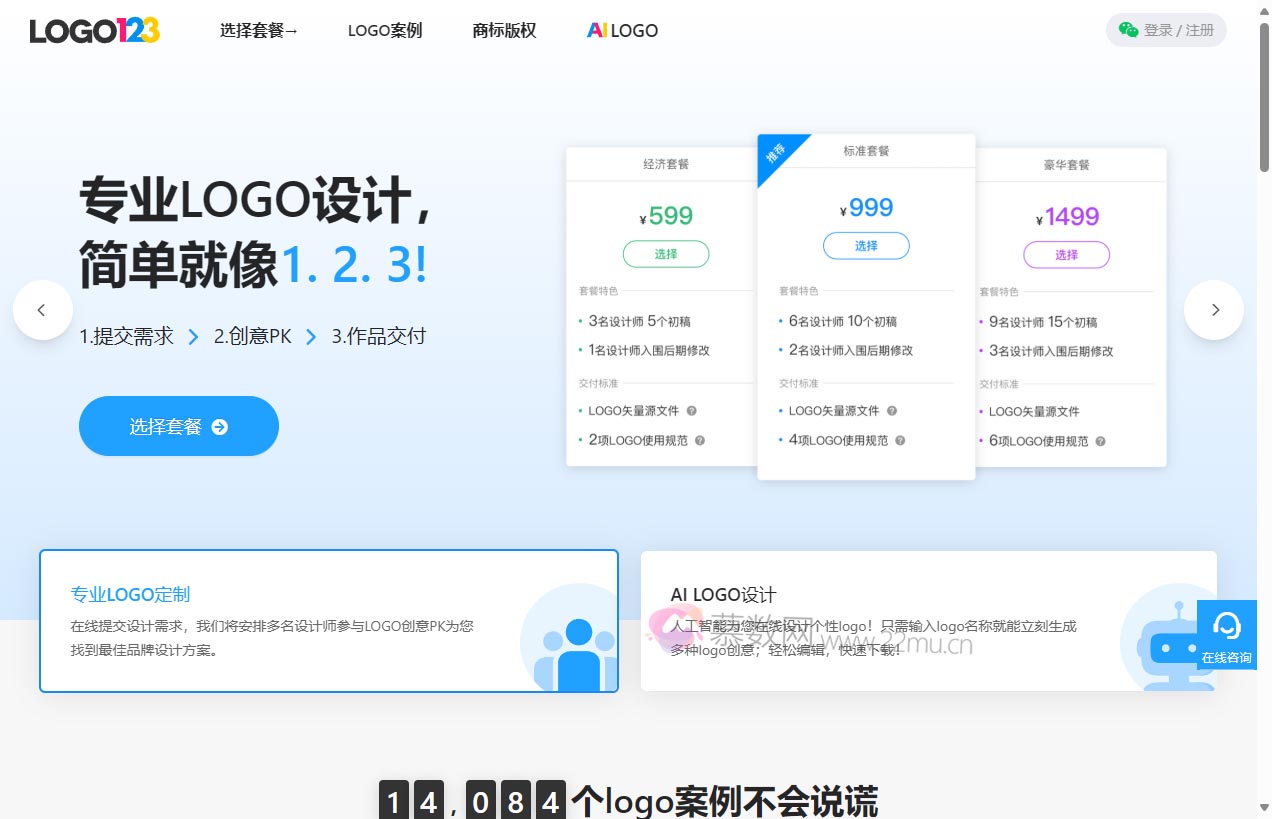Click help icon beside 4项LOGO使用规范
This screenshot has height=819, width=1272.
tap(900, 440)
